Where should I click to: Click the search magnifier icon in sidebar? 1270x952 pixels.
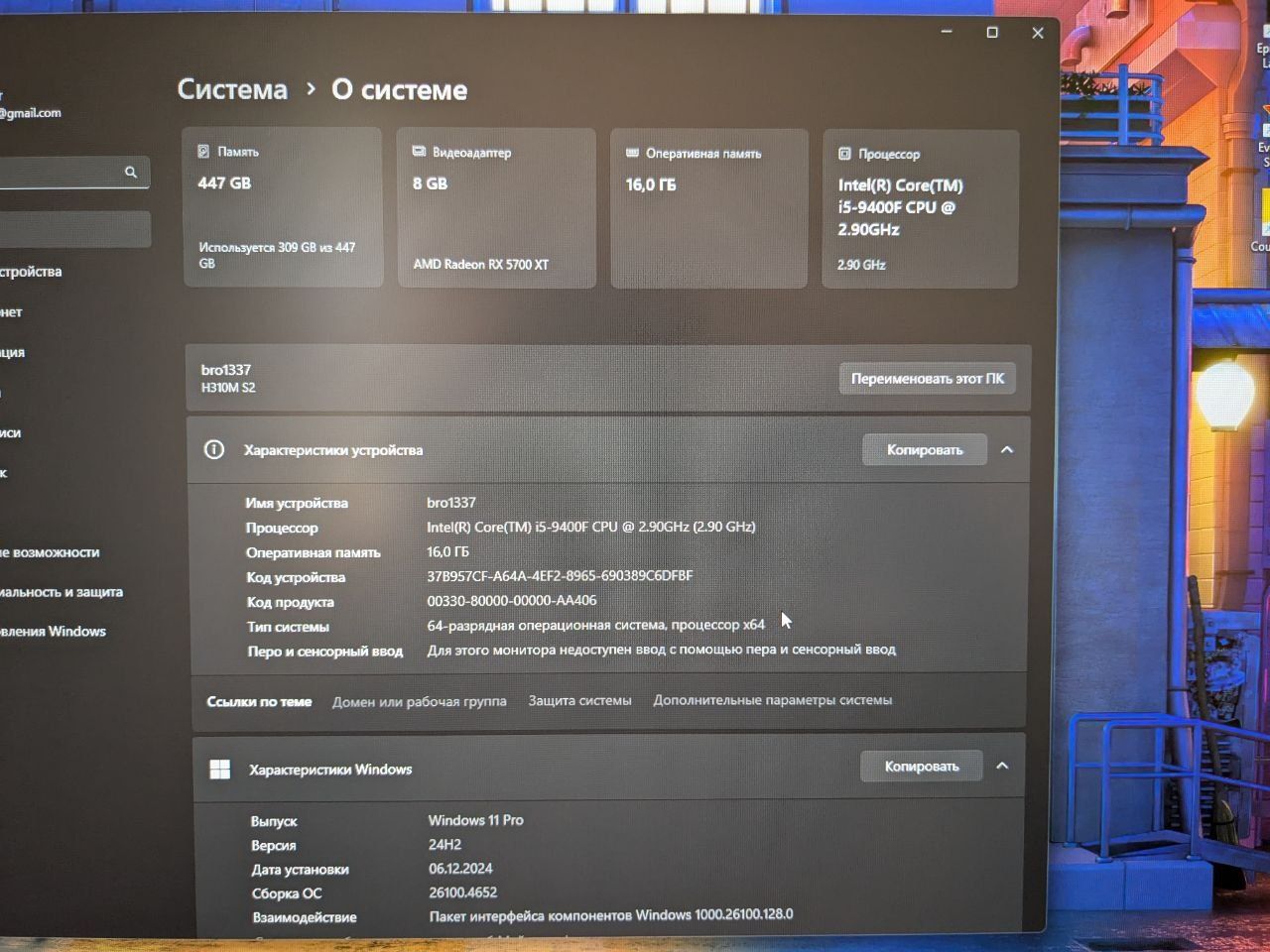coord(130,173)
